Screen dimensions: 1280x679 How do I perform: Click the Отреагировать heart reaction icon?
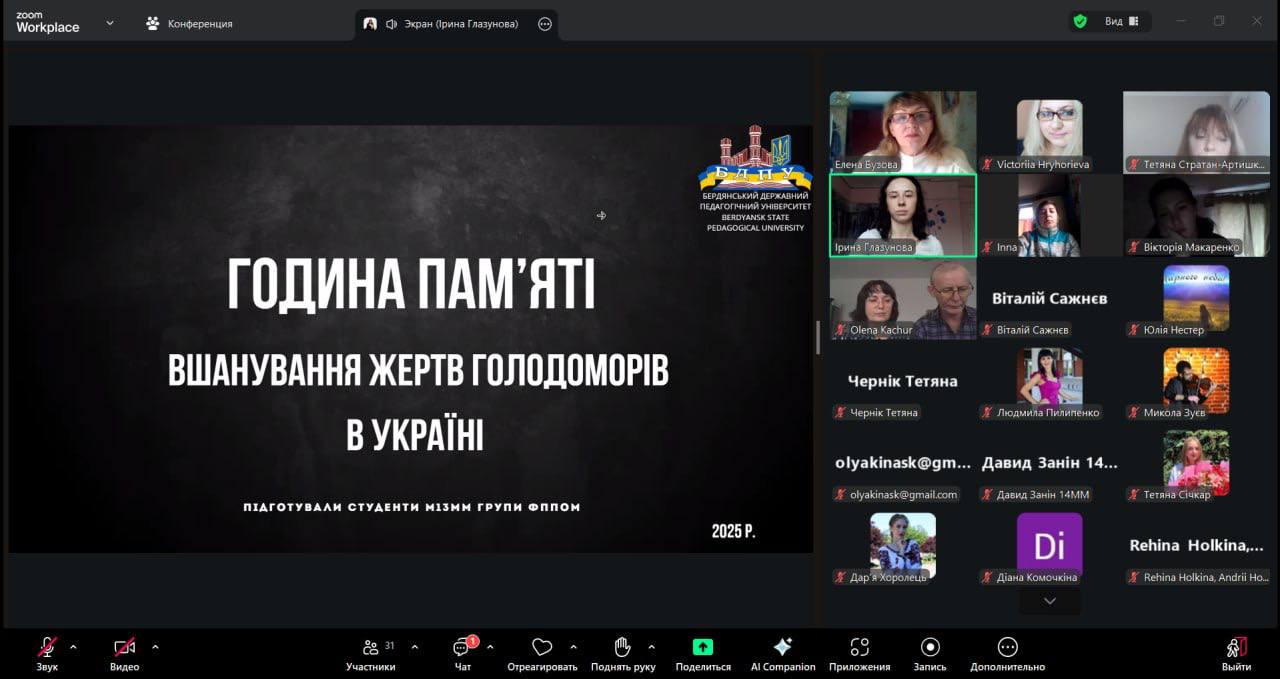(x=542, y=648)
